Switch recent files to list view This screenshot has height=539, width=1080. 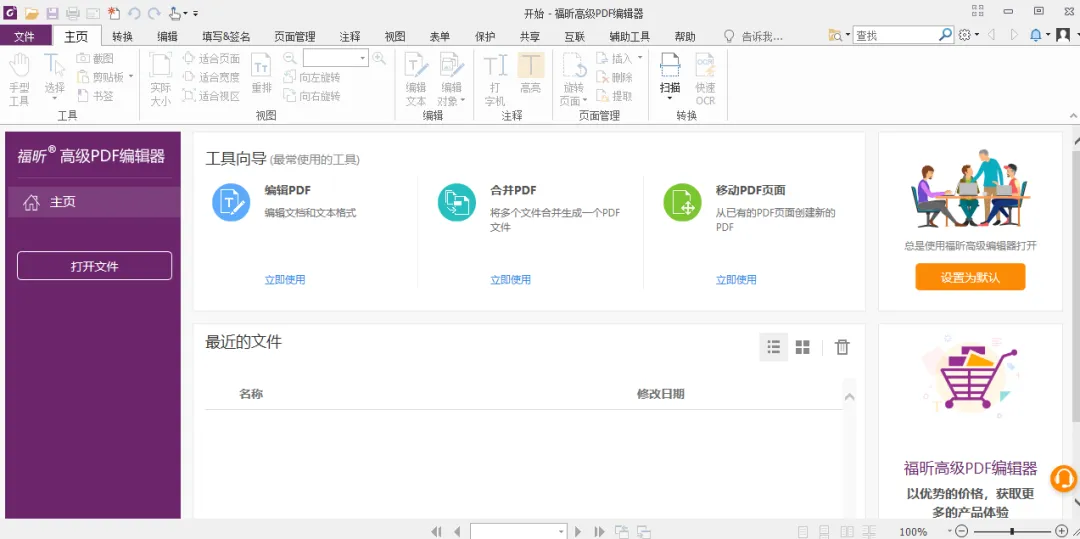[x=773, y=347]
